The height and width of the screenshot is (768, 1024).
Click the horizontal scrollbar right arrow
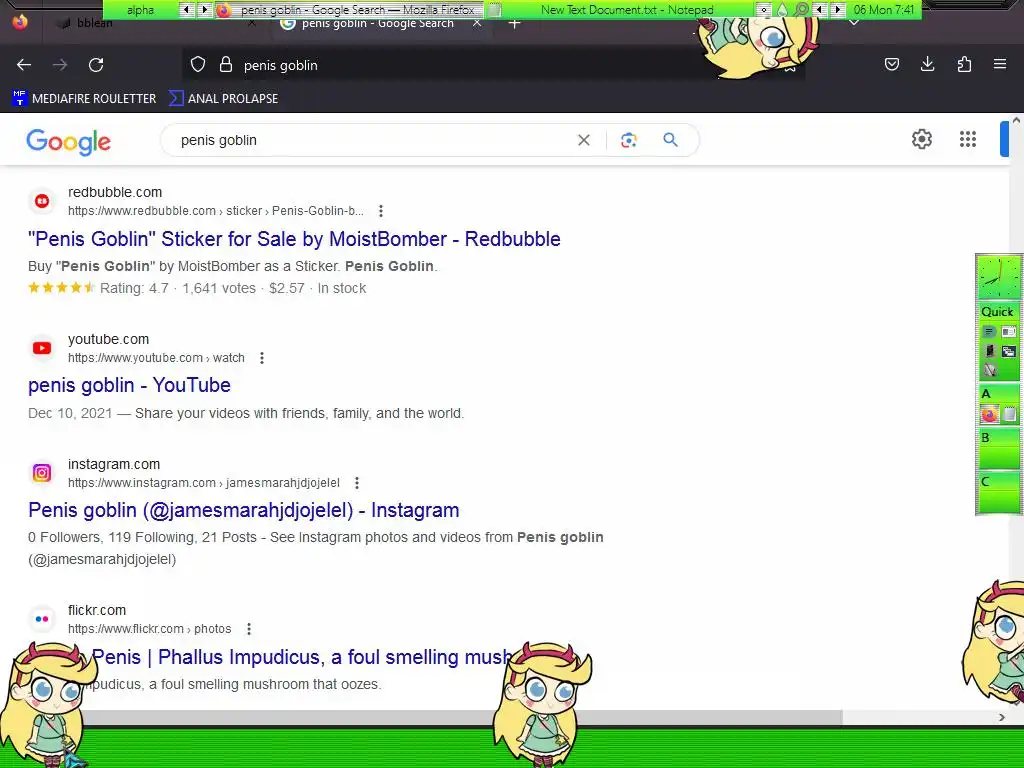pos(1002,718)
